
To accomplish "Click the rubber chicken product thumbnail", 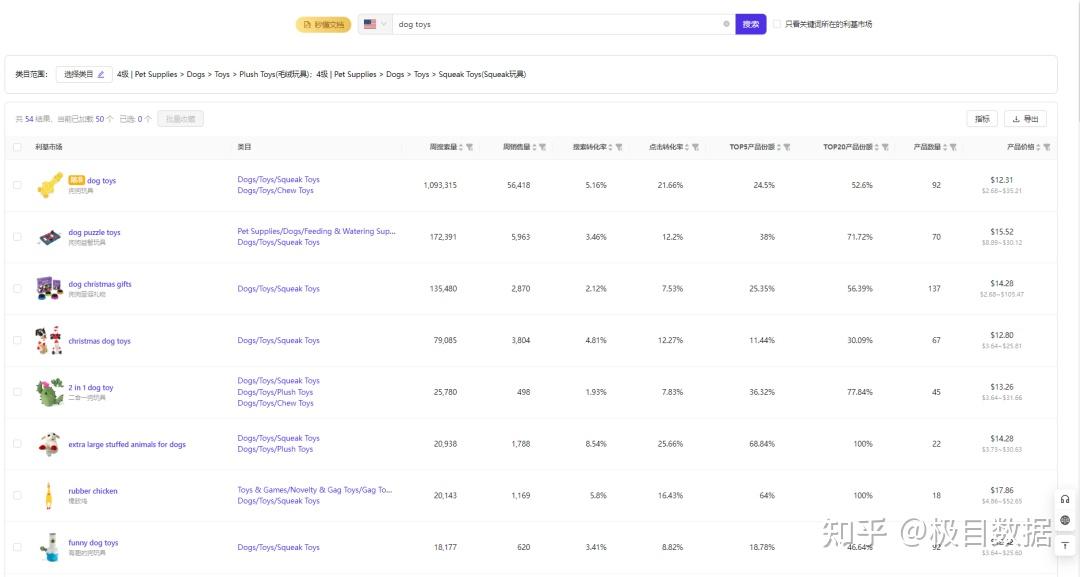I will coord(46,495).
